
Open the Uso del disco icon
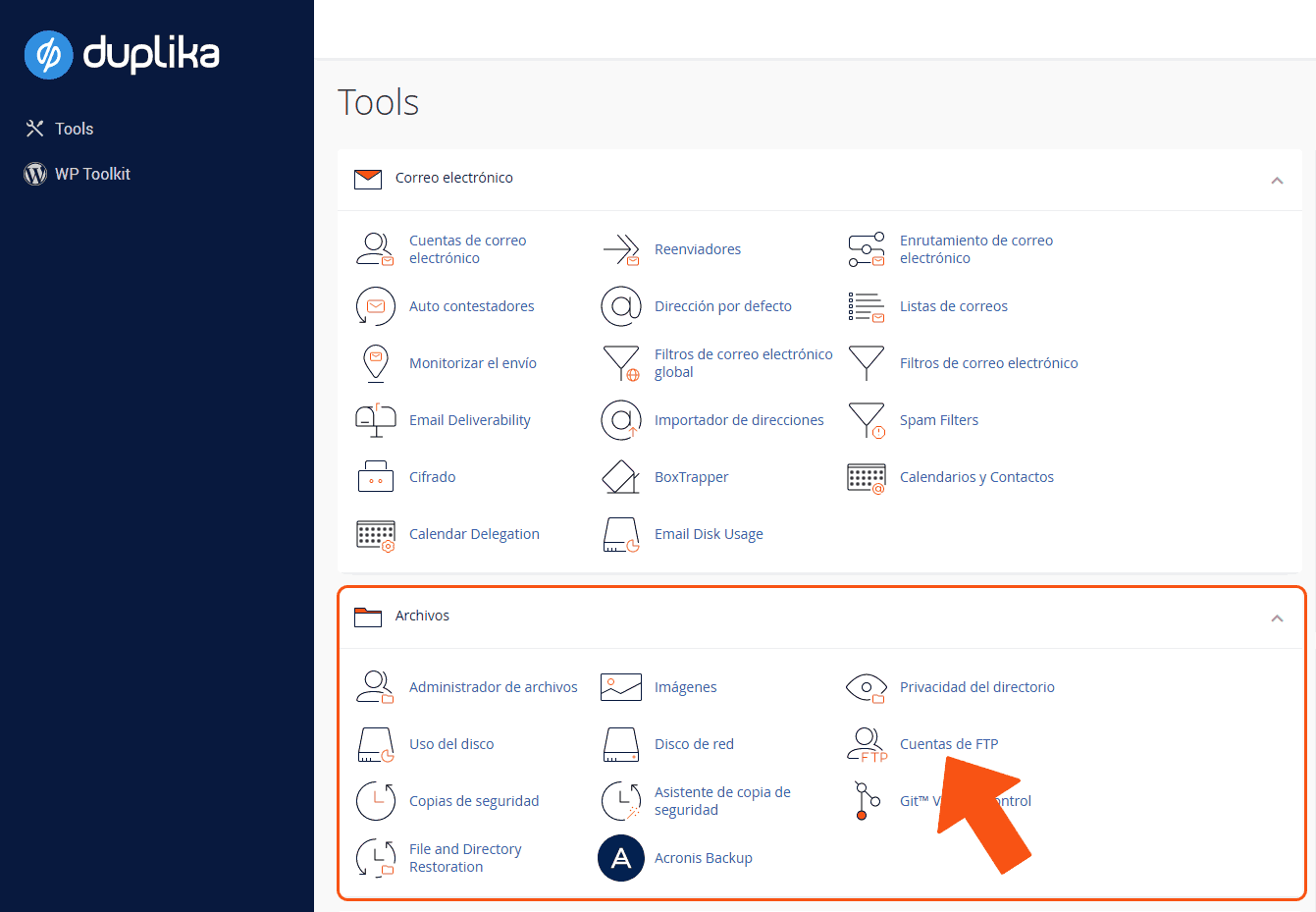375,744
